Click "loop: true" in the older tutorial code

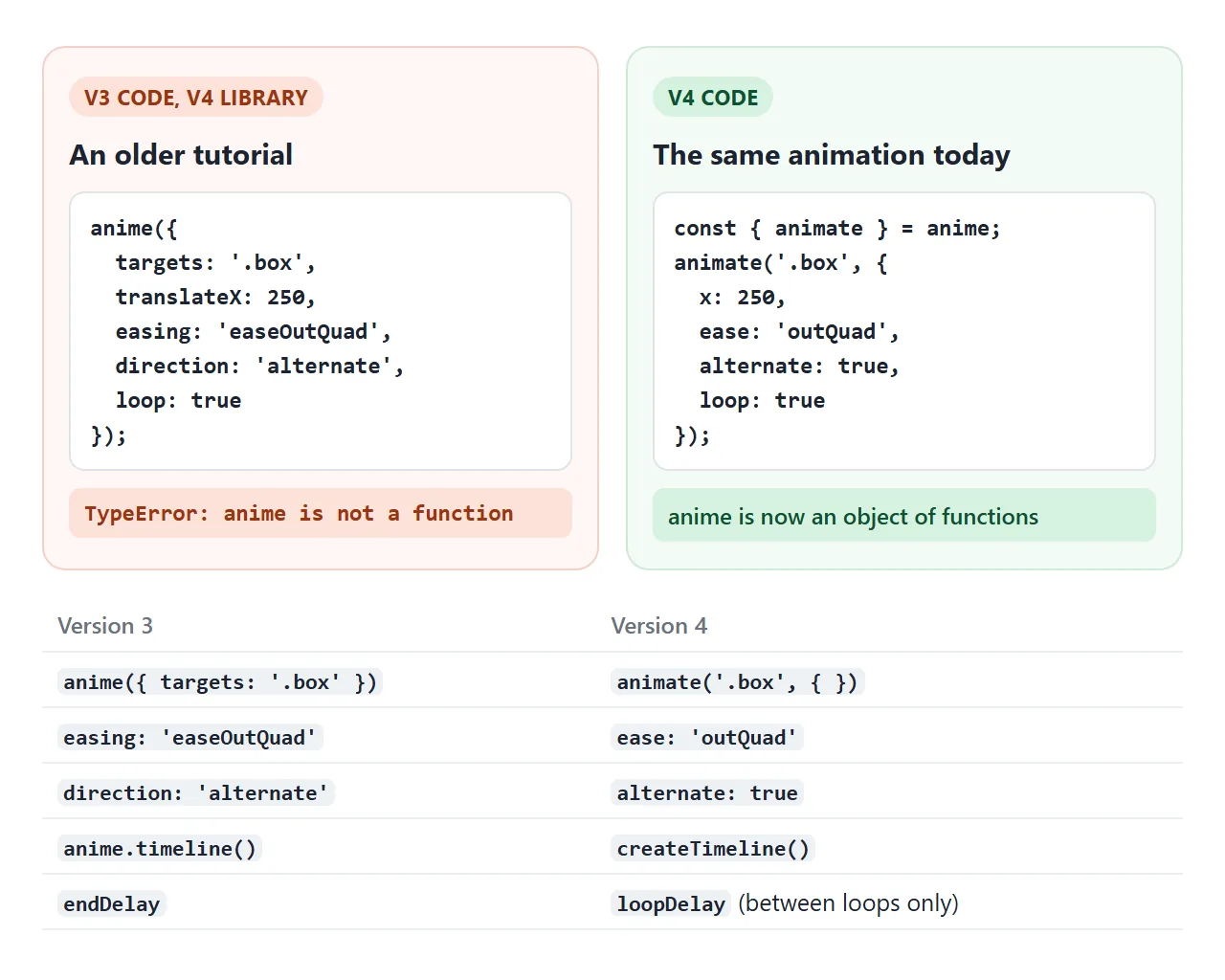point(178,401)
